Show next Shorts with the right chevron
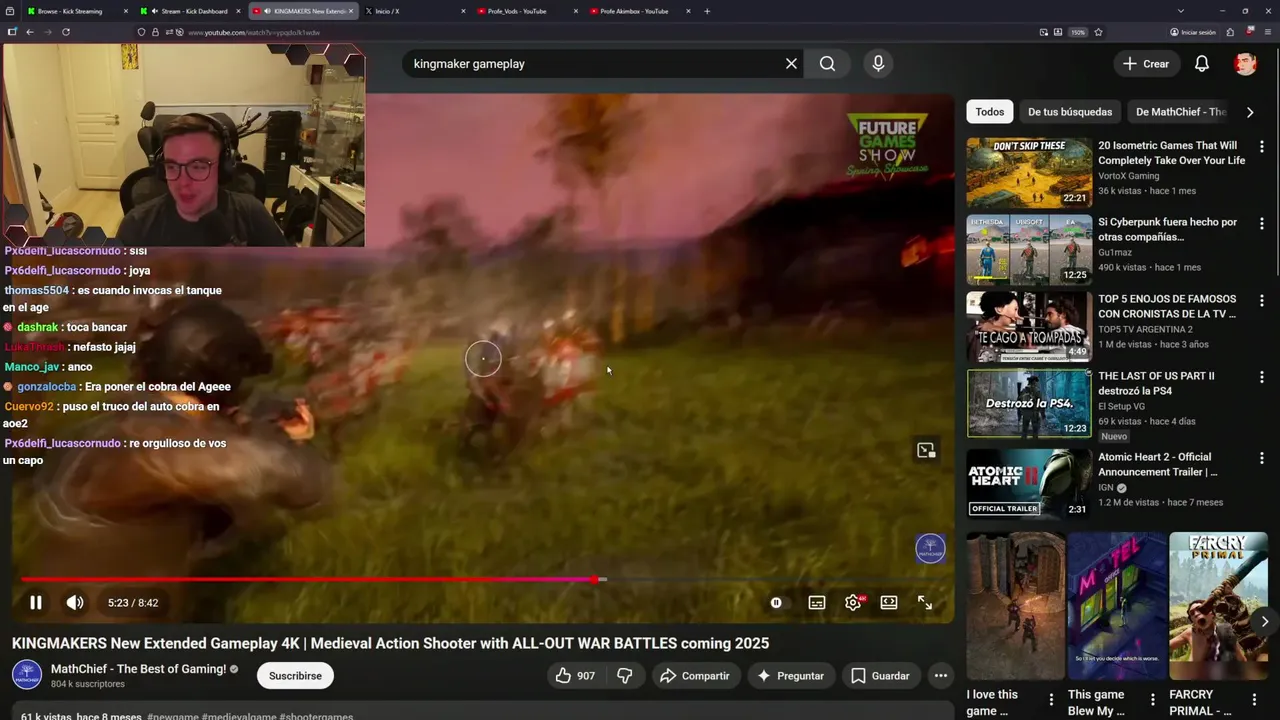 (x=1264, y=621)
